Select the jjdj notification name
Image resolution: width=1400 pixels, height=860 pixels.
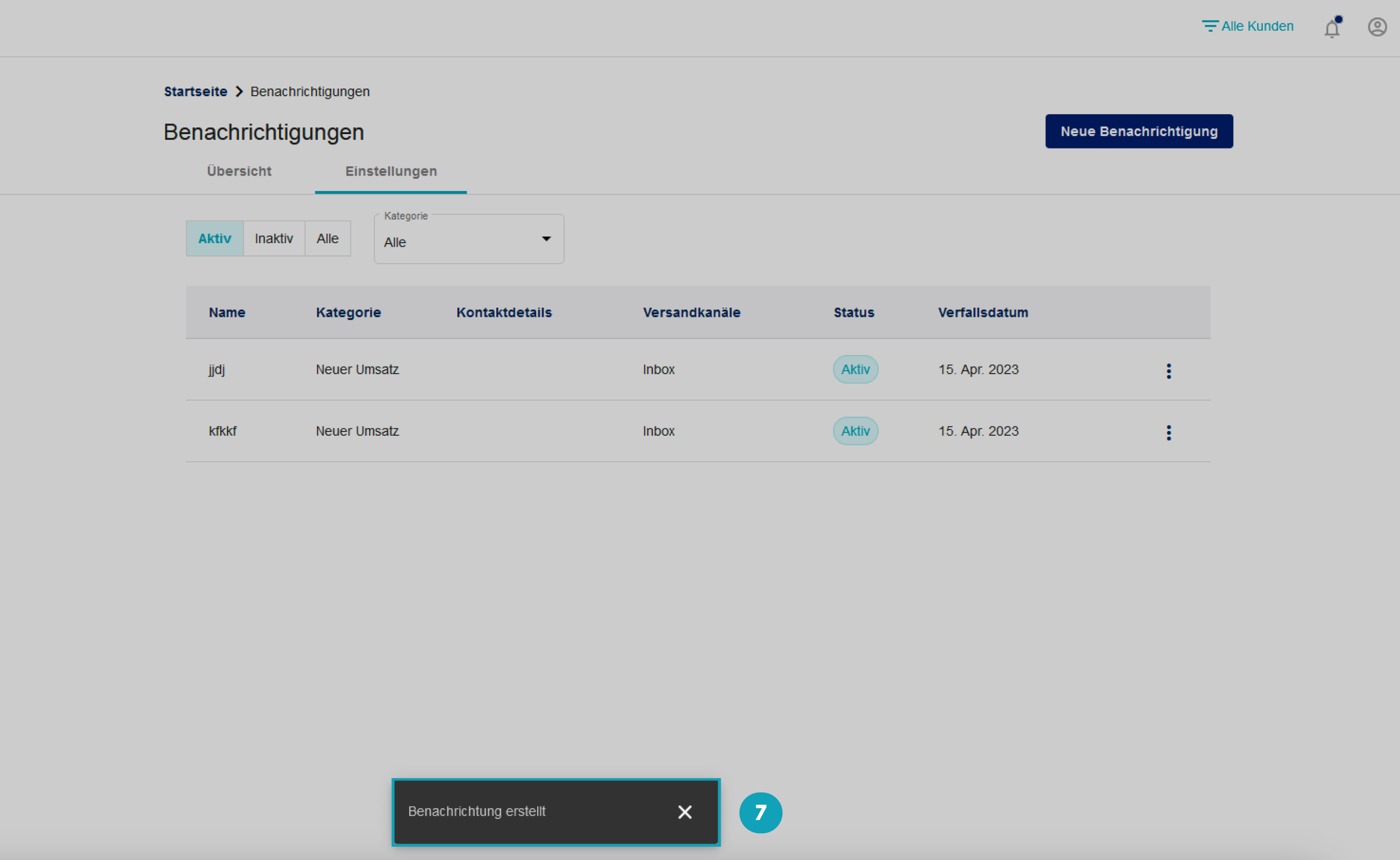217,370
